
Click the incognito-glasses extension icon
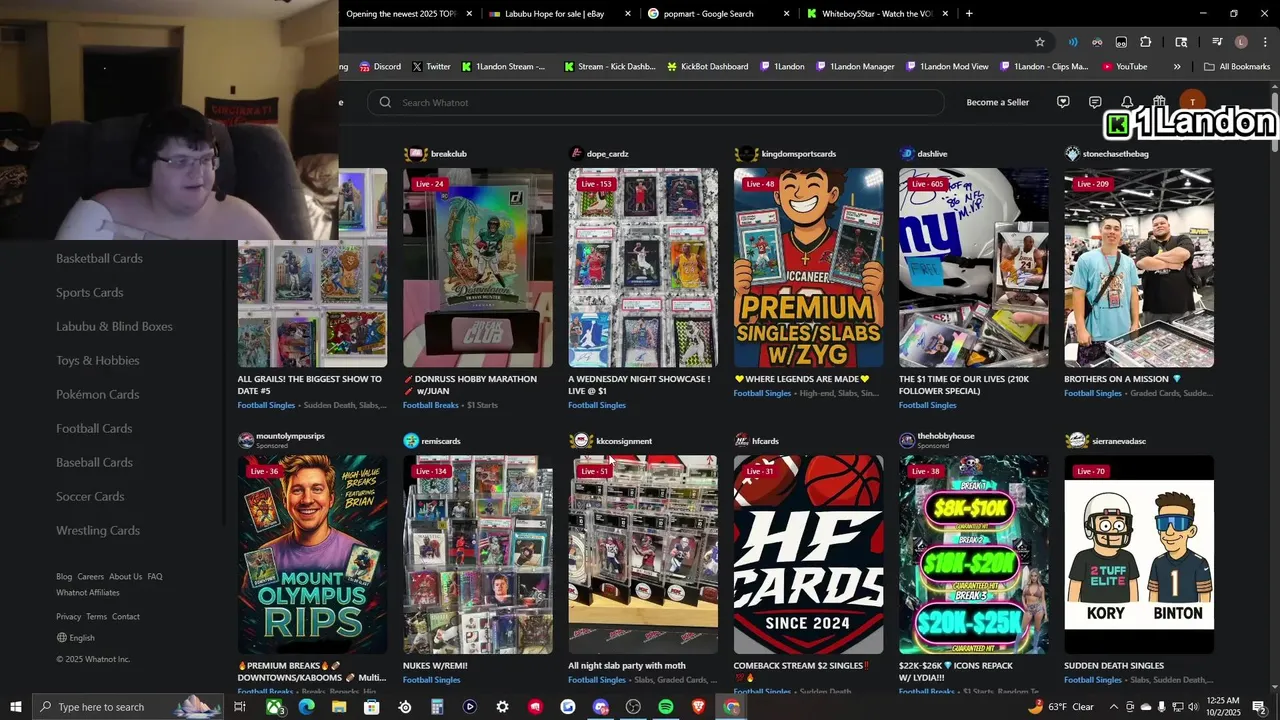tap(1097, 42)
